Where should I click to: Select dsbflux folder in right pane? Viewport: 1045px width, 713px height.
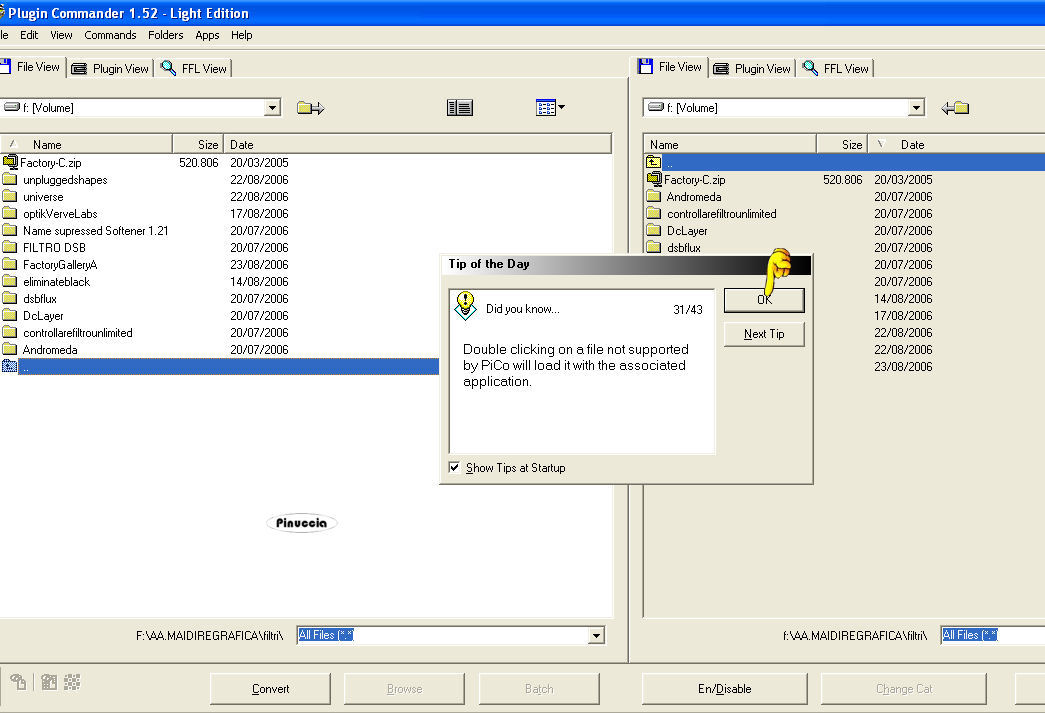[684, 247]
